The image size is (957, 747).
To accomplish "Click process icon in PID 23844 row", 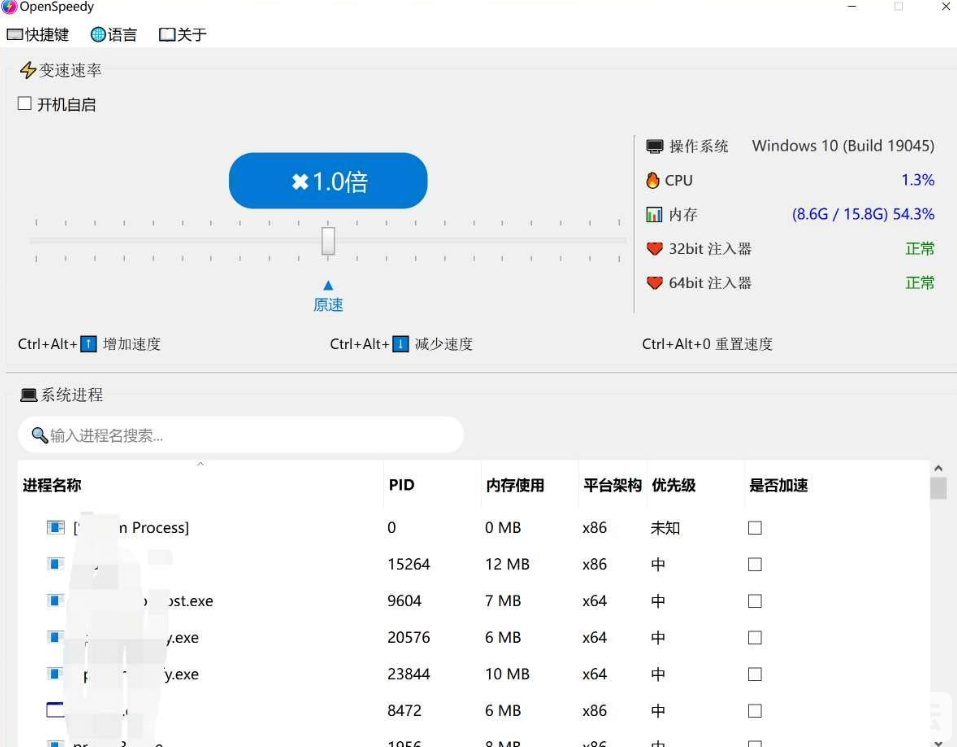I will [56, 673].
